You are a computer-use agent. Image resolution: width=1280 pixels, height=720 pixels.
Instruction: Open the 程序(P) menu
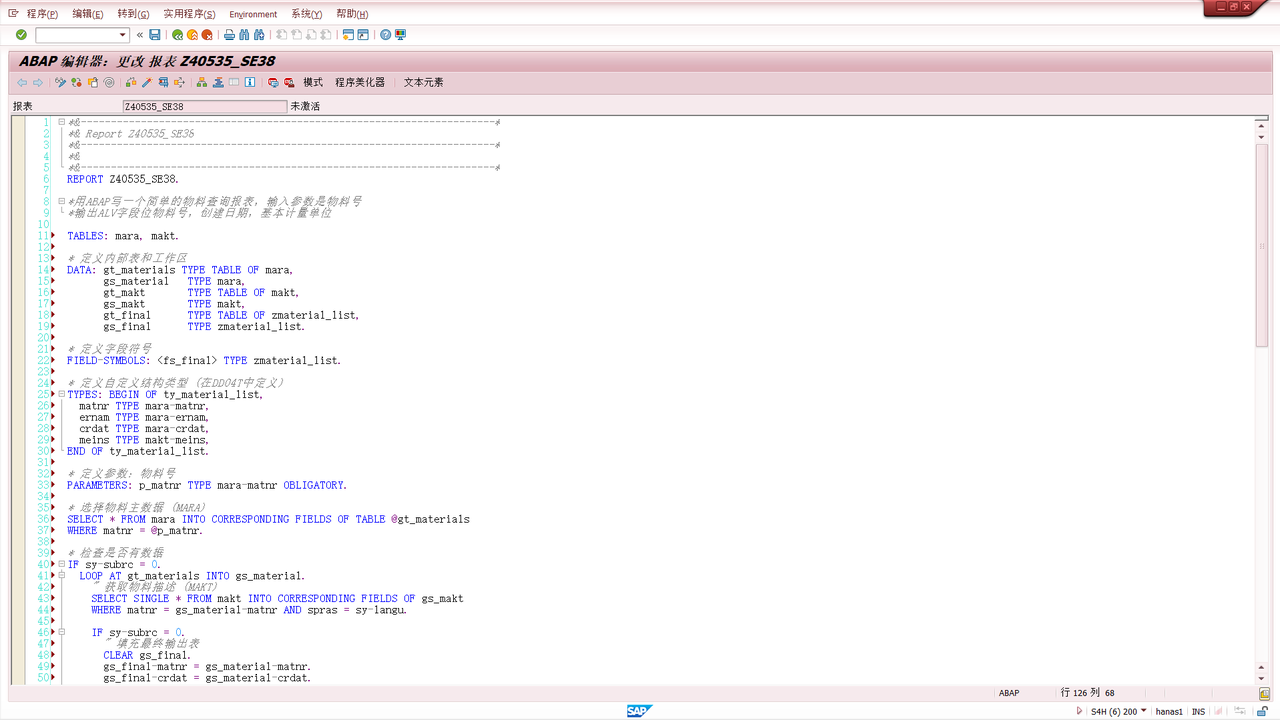[42, 14]
